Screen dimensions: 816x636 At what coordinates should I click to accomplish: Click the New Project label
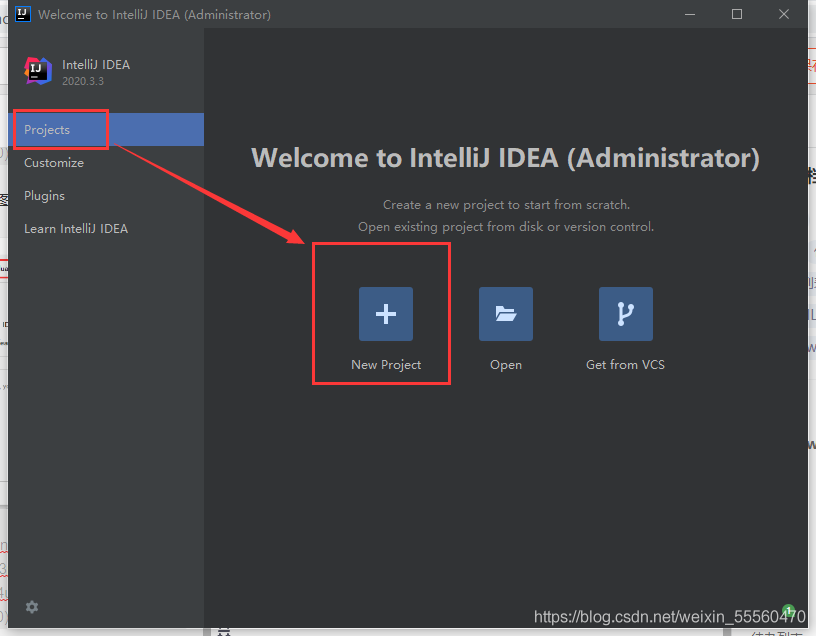click(x=386, y=365)
